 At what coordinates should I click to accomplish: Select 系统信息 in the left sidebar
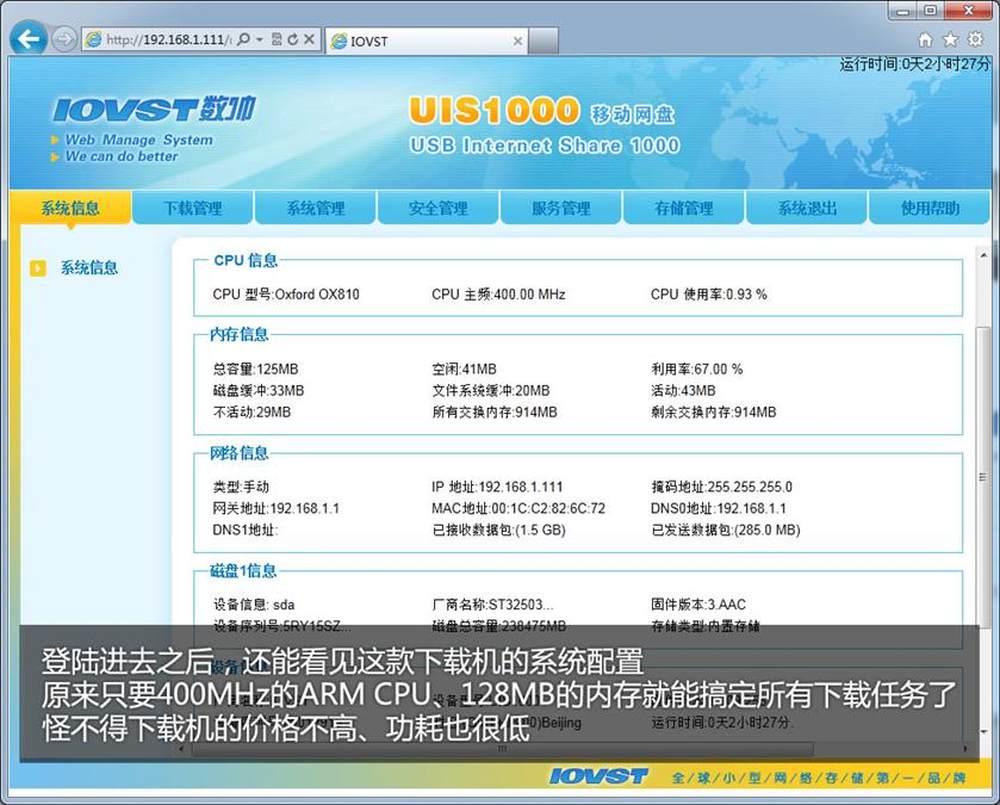point(89,267)
